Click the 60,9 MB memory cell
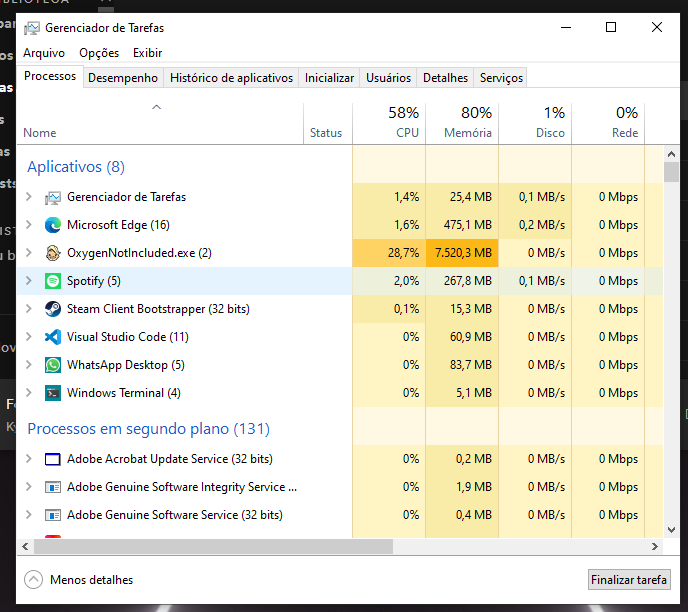The image size is (688, 612). coord(462,337)
